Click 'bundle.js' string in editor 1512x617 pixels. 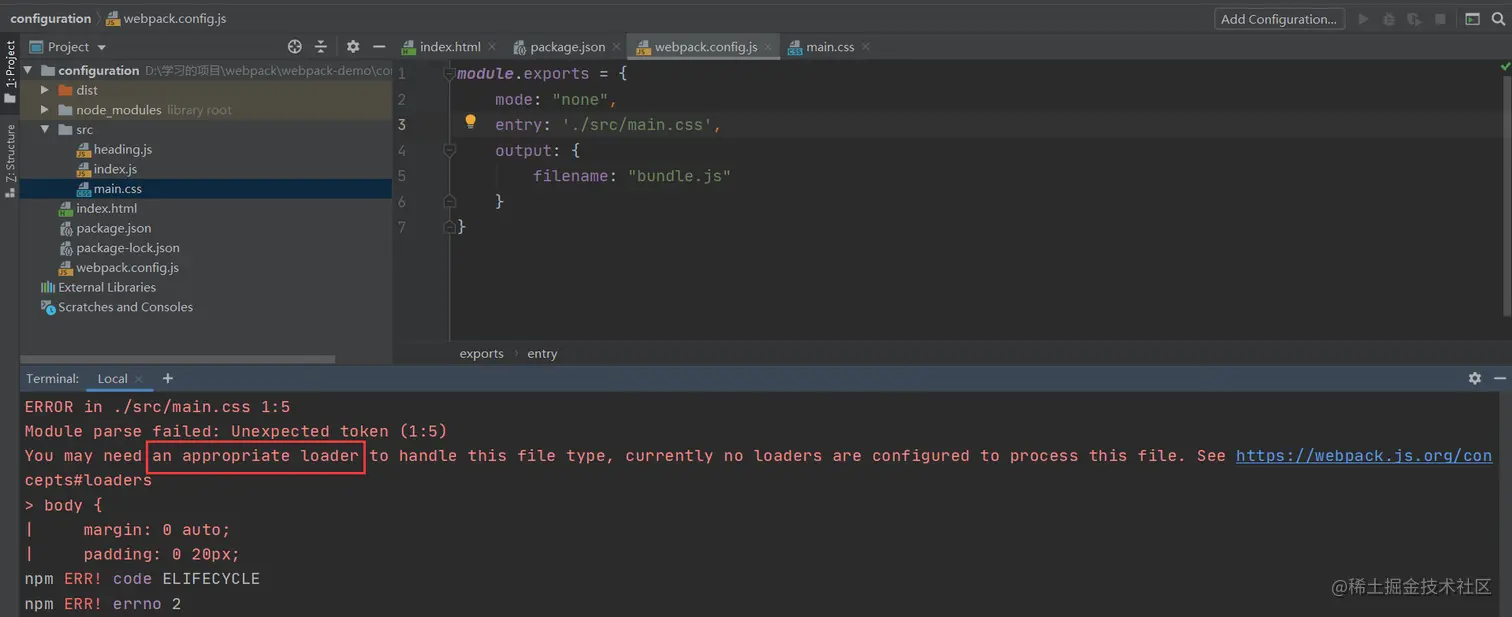point(679,176)
